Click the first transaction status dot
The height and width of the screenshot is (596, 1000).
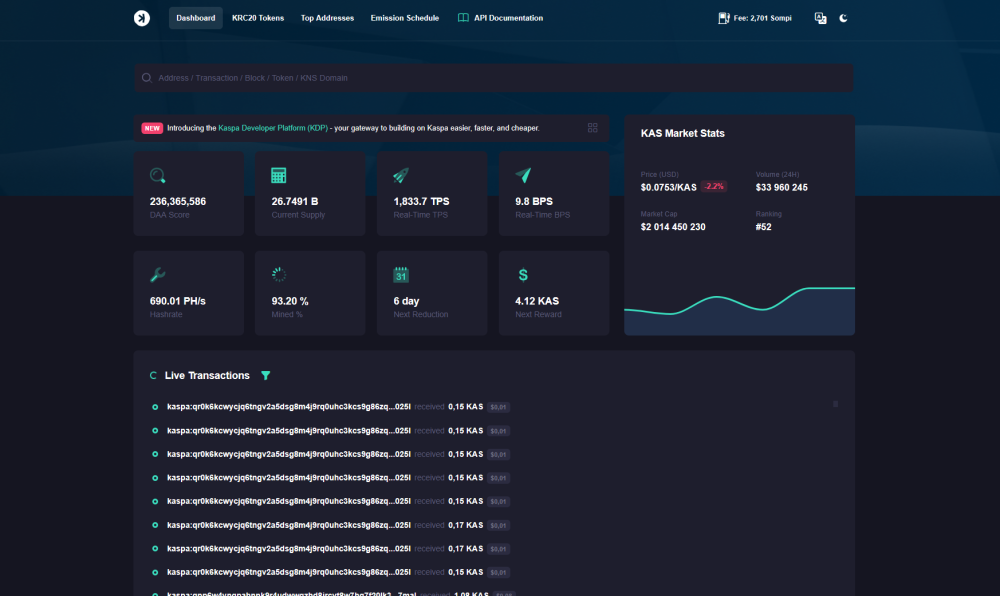(155, 407)
